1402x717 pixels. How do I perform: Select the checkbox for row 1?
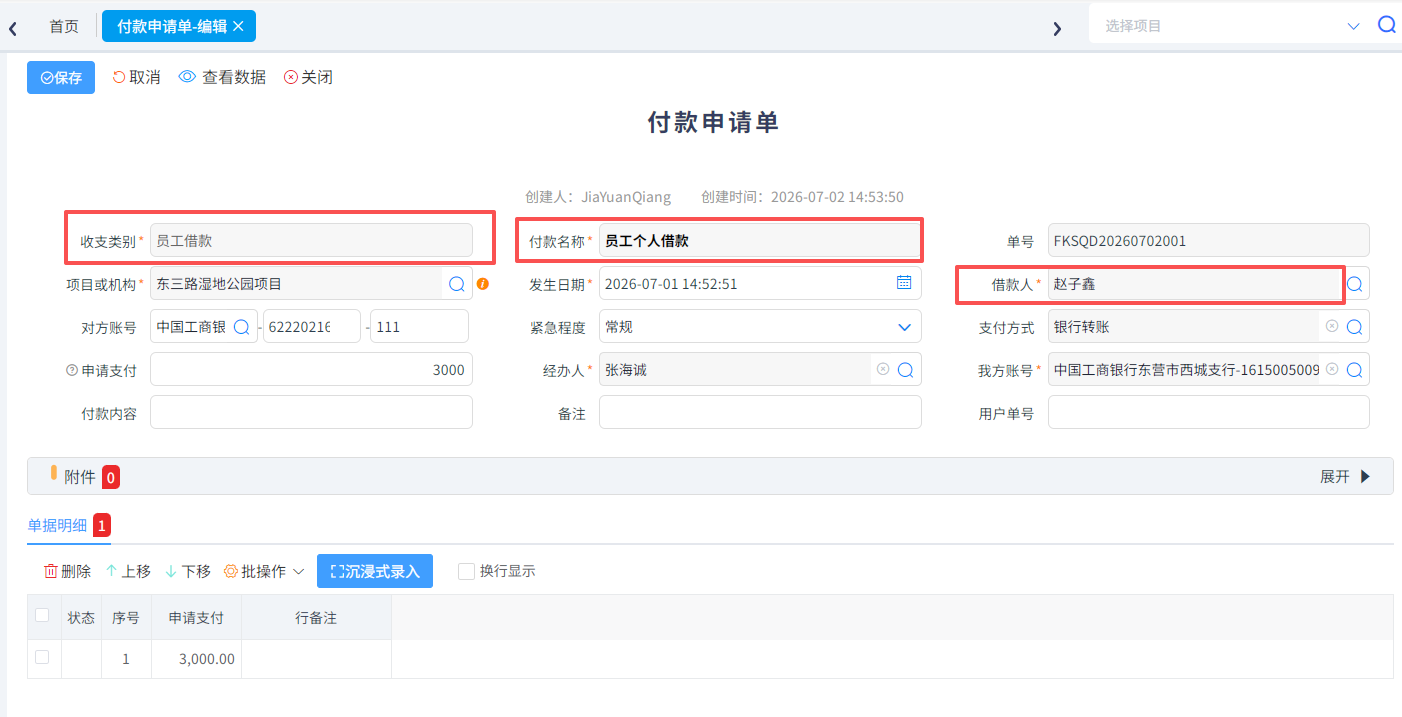[42, 657]
